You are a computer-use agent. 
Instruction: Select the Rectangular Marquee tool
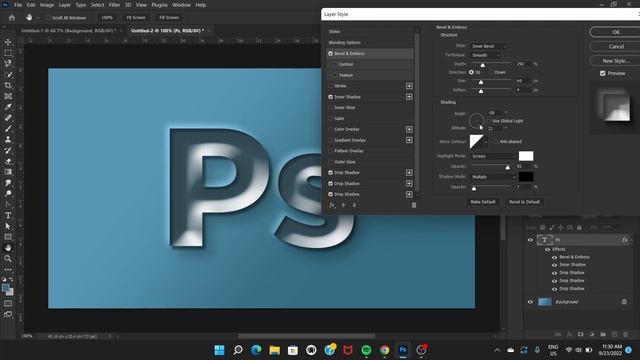coord(8,53)
